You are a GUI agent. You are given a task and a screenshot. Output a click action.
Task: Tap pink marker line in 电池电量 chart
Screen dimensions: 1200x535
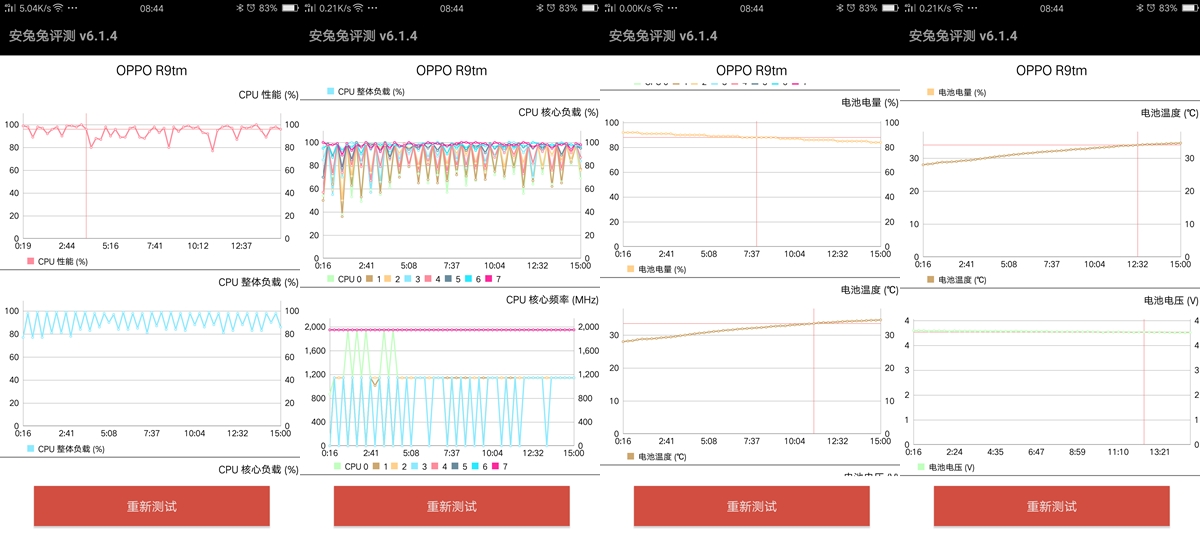[756, 182]
